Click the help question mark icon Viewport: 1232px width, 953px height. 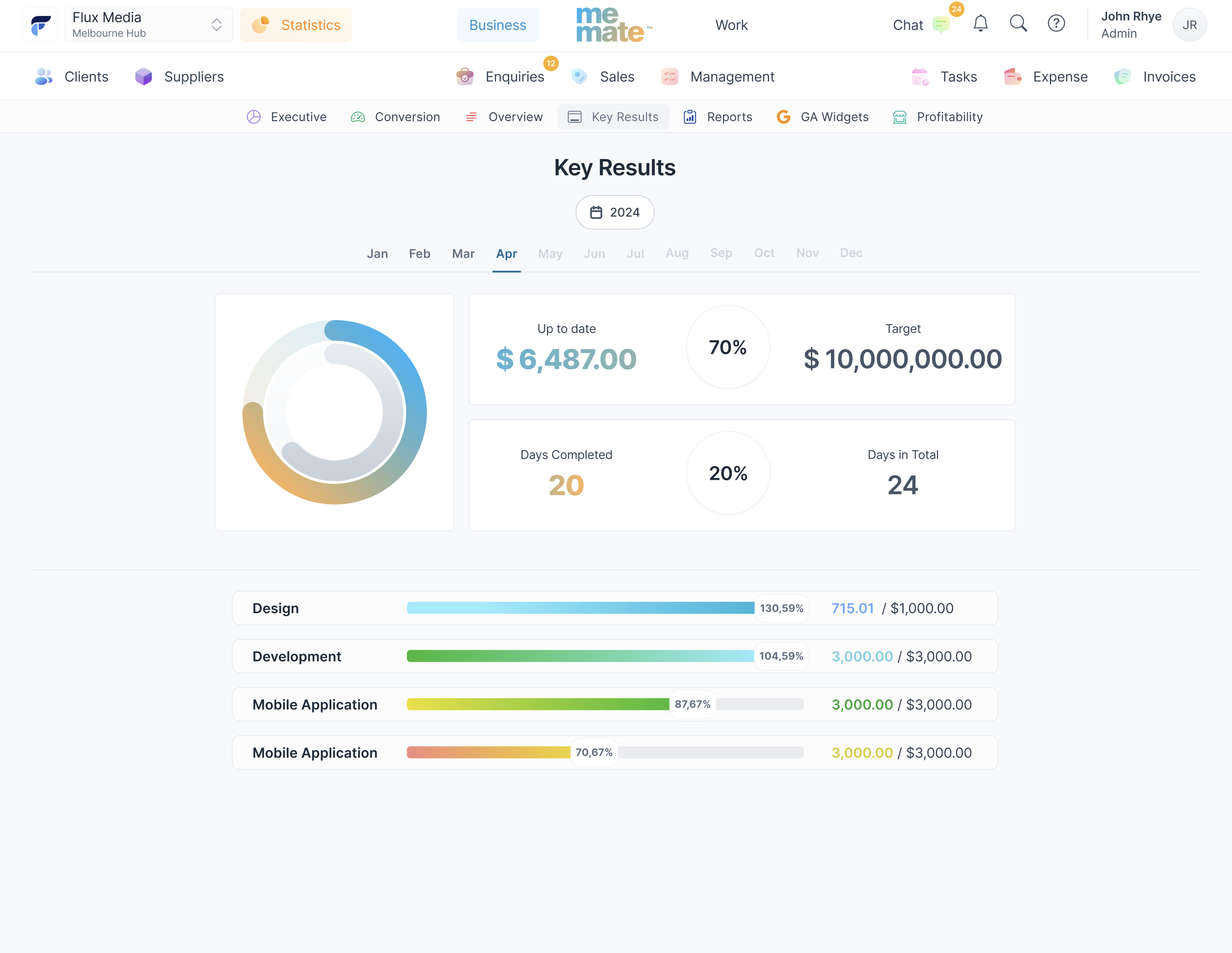1056,23
